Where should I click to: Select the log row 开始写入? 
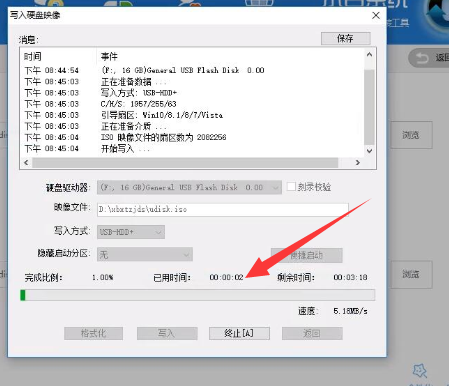193,149
